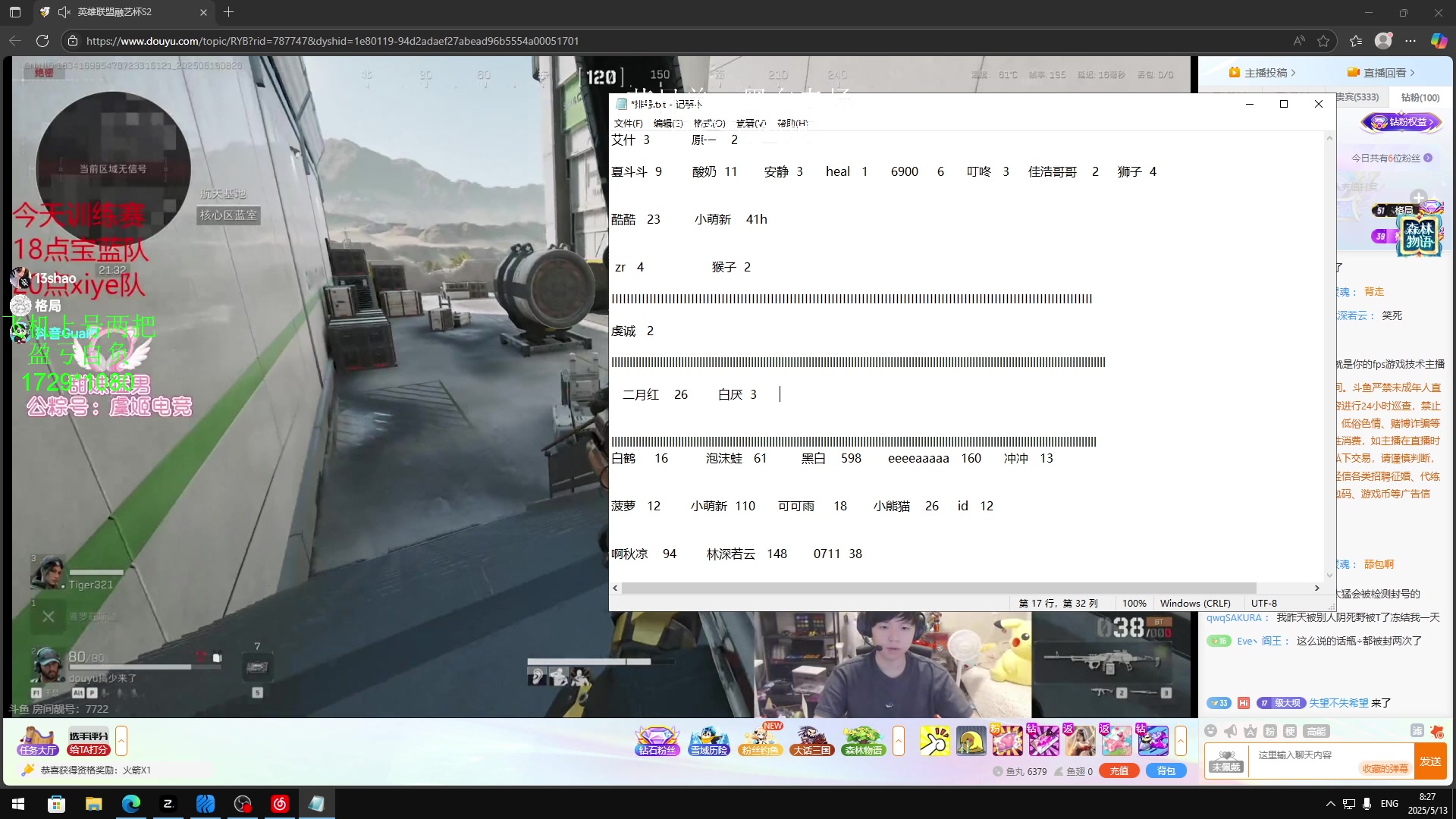The image size is (1456, 819).
Task: Click the Notepad horizontal scrollbar thumb
Action: (x=939, y=588)
